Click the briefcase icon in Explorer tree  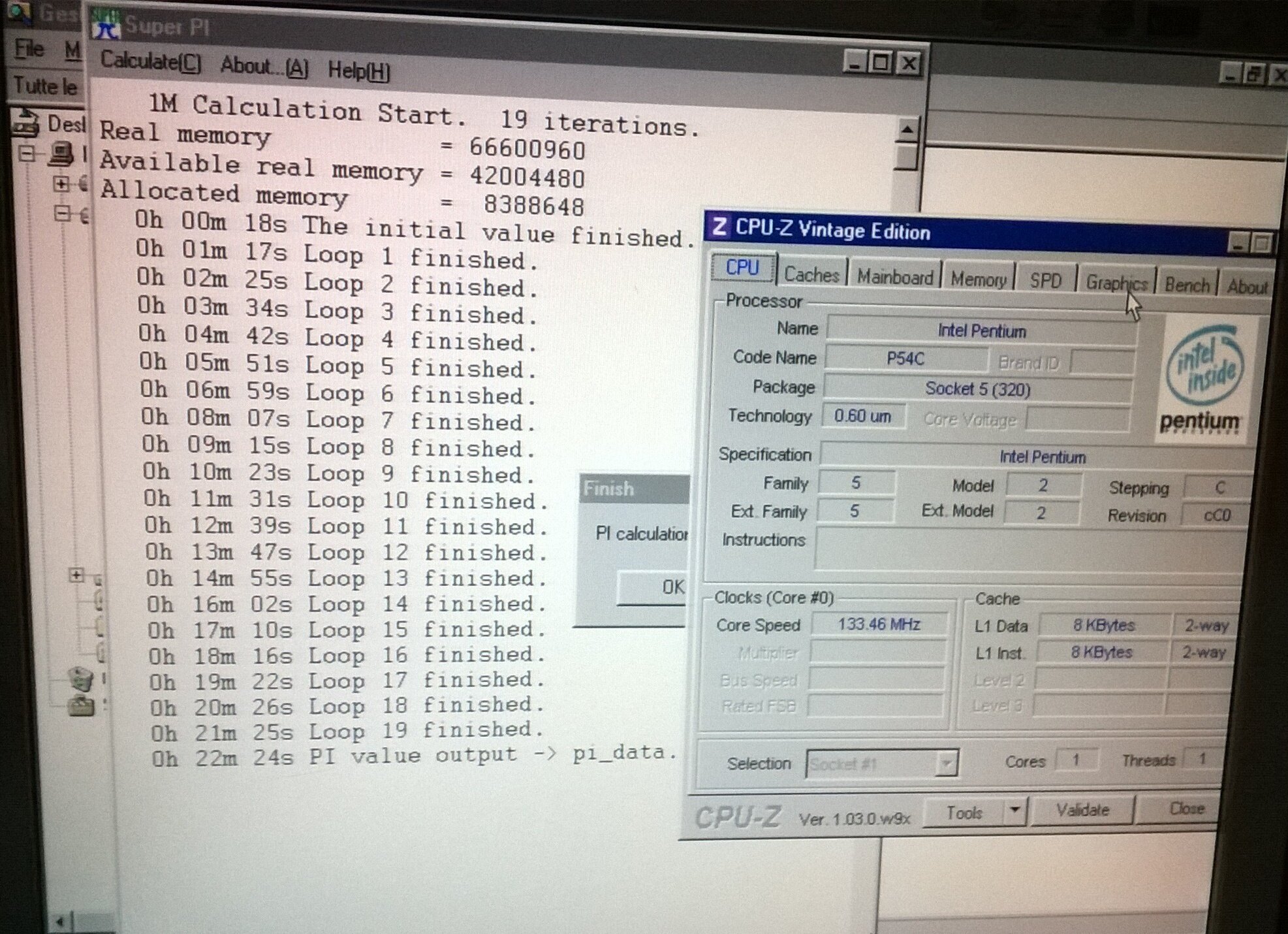(x=81, y=707)
